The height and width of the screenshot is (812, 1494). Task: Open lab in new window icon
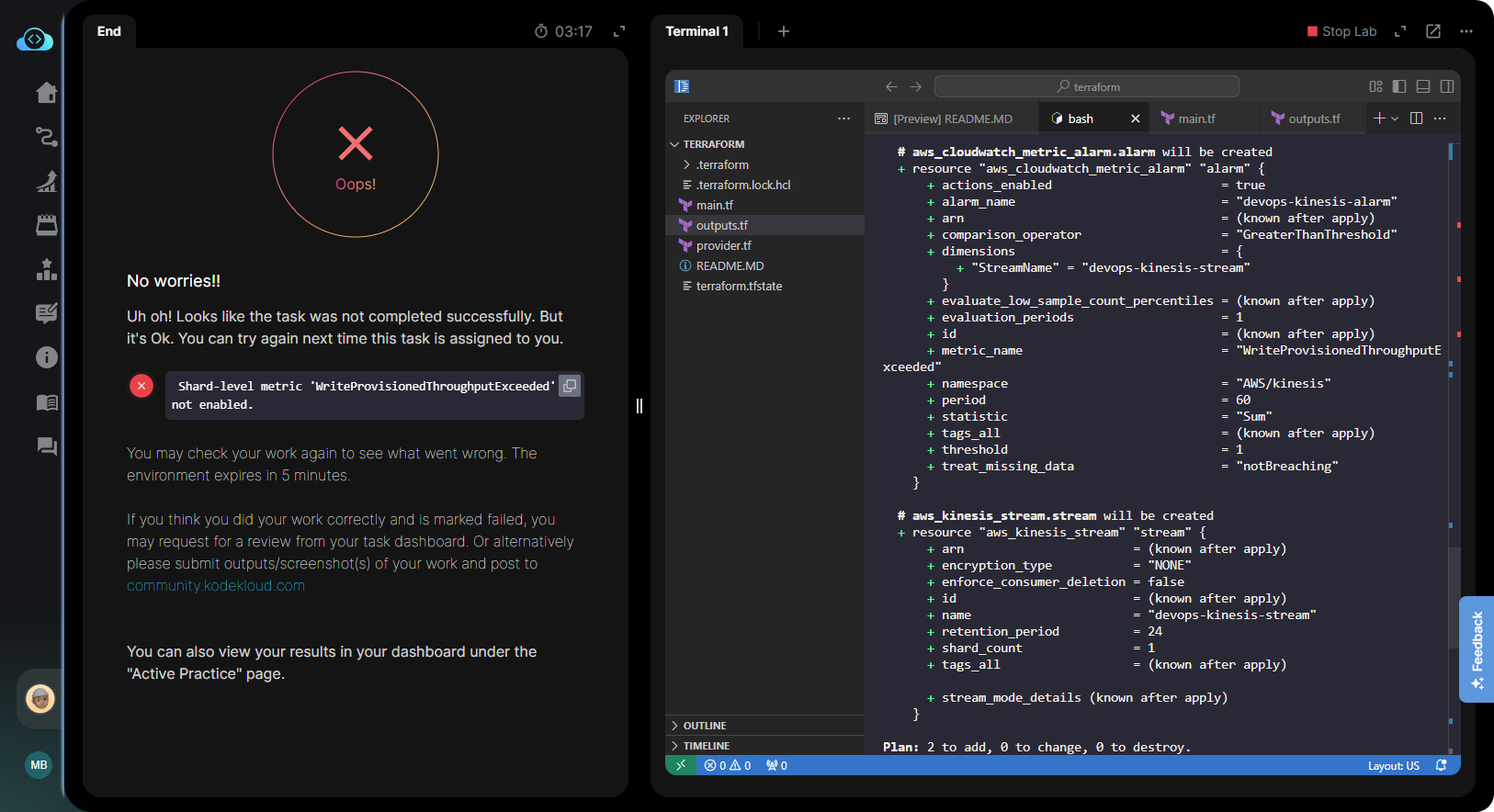1432,31
